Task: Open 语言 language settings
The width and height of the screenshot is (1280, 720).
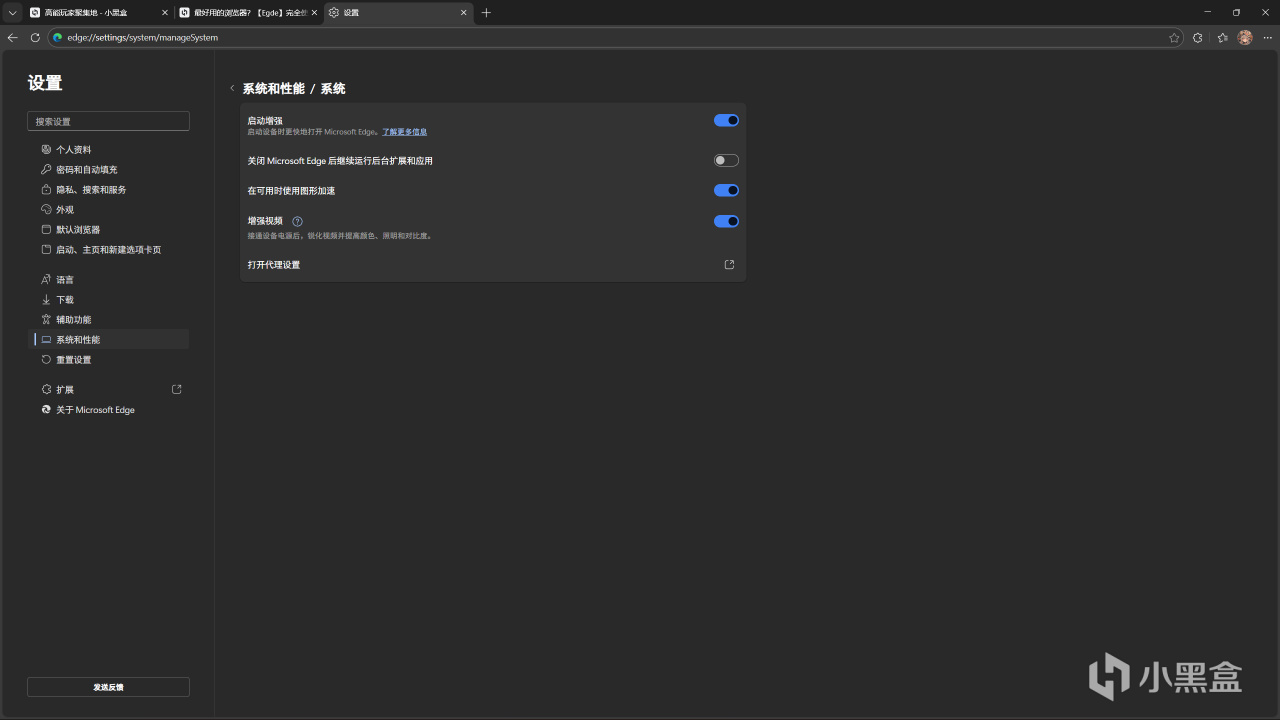Action: tap(108, 280)
